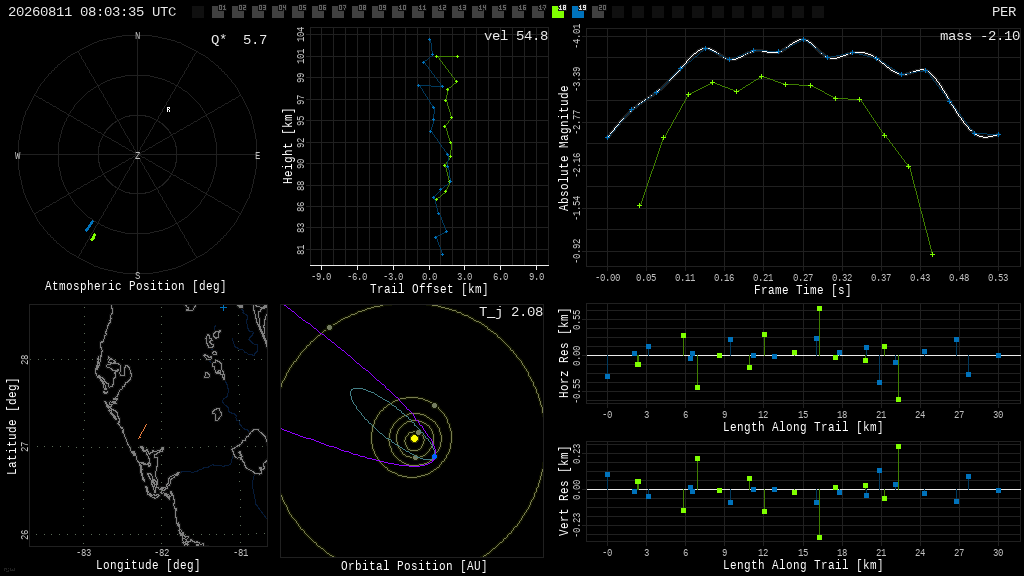The image size is (1024, 576).
Task: Click the orange ground track on map
Action: (x=142, y=431)
